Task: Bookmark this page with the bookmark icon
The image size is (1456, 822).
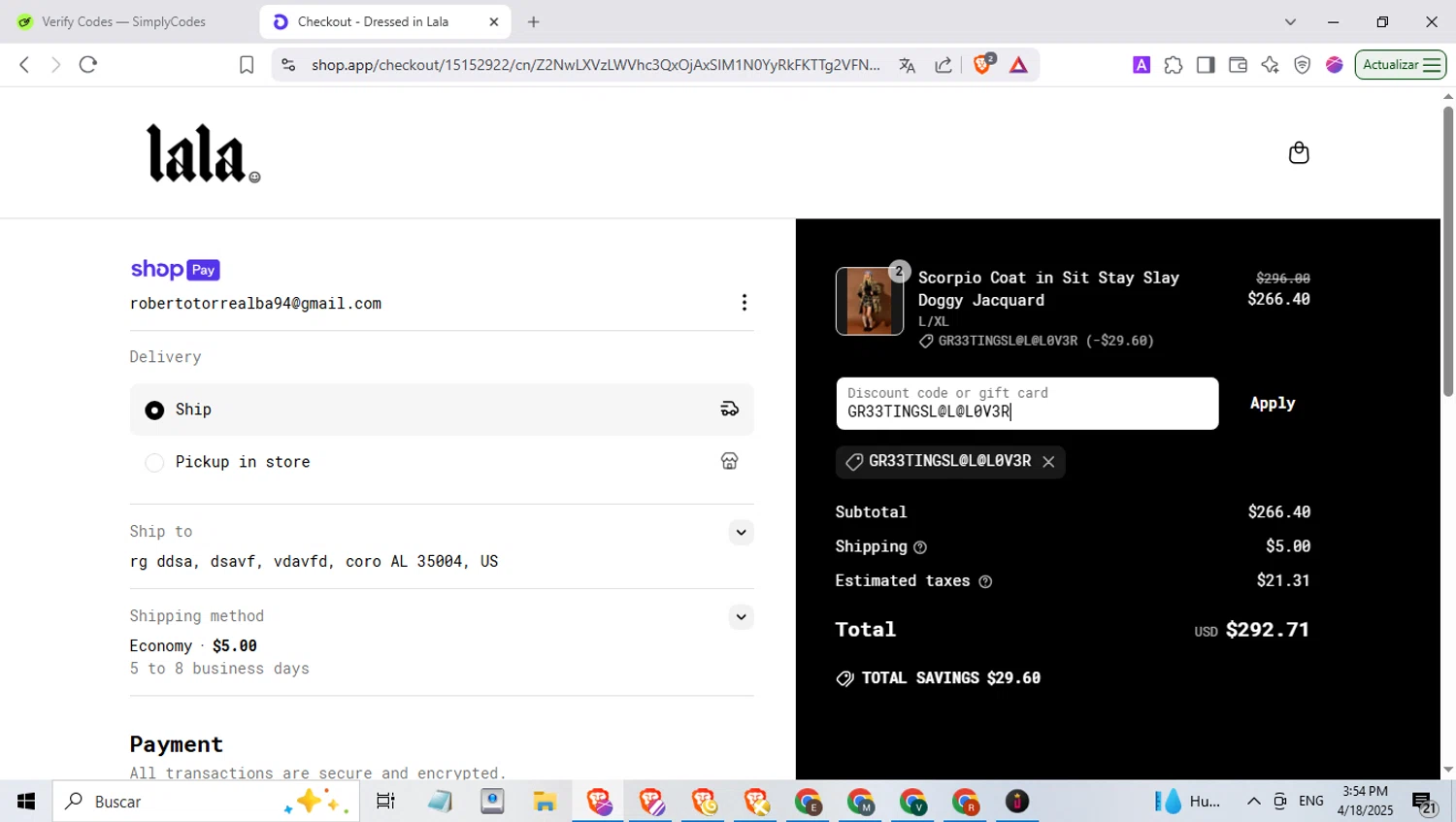Action: coord(247,65)
